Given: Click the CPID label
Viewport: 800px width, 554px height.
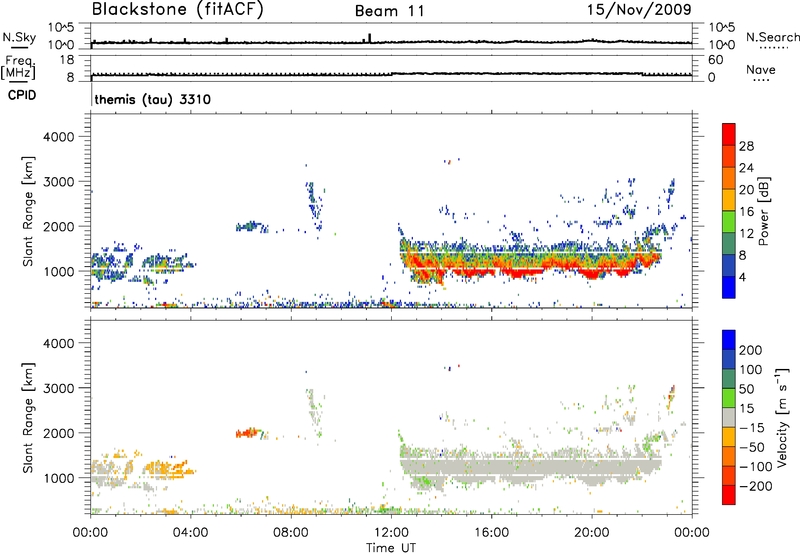Looking at the screenshot, I should tap(22, 95).
